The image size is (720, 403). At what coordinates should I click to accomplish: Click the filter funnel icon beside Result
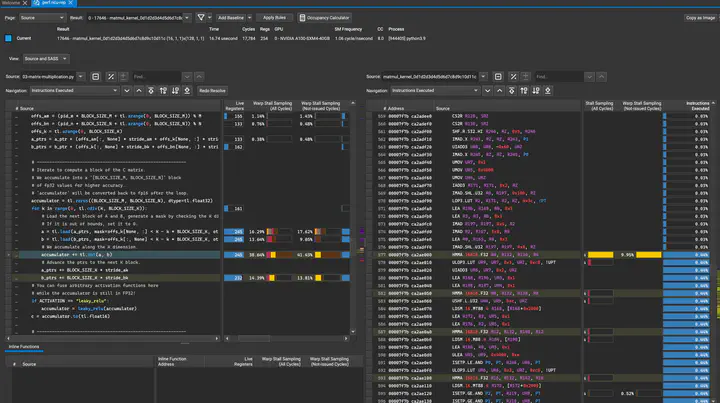(201, 17)
